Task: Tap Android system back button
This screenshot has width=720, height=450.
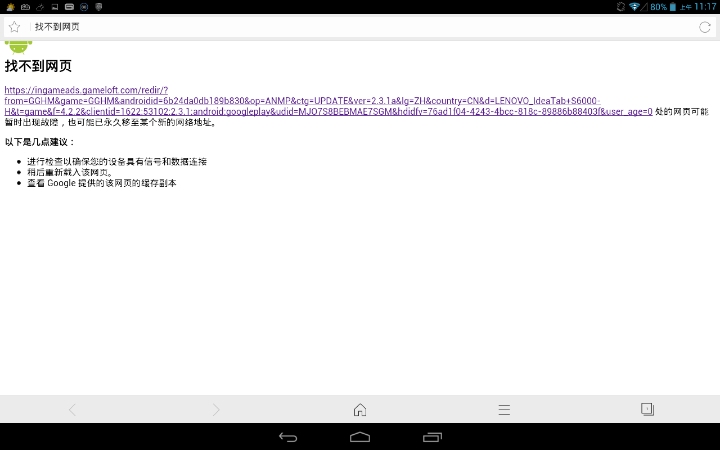Action: coord(288,437)
